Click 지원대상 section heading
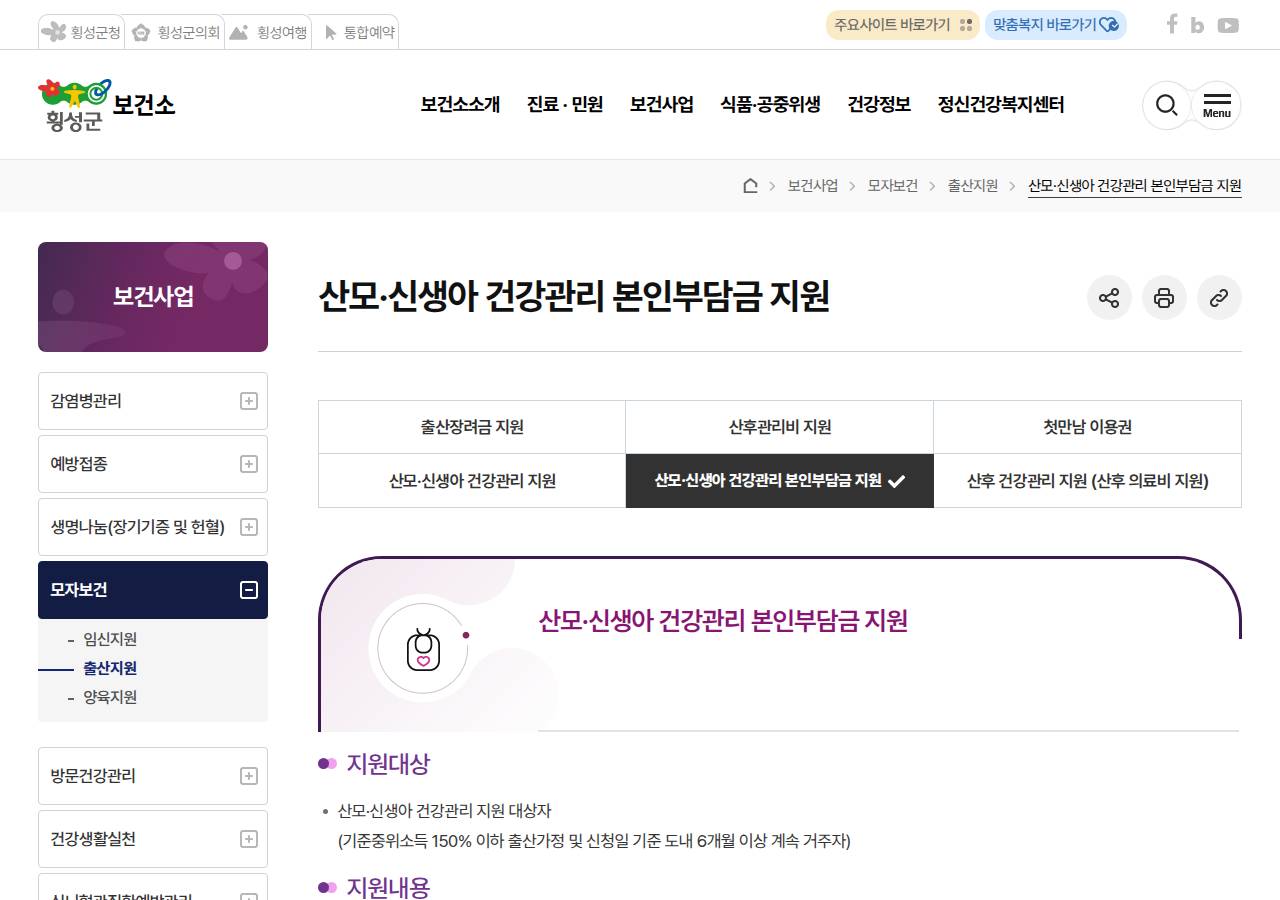The height and width of the screenshot is (900, 1280). point(388,764)
